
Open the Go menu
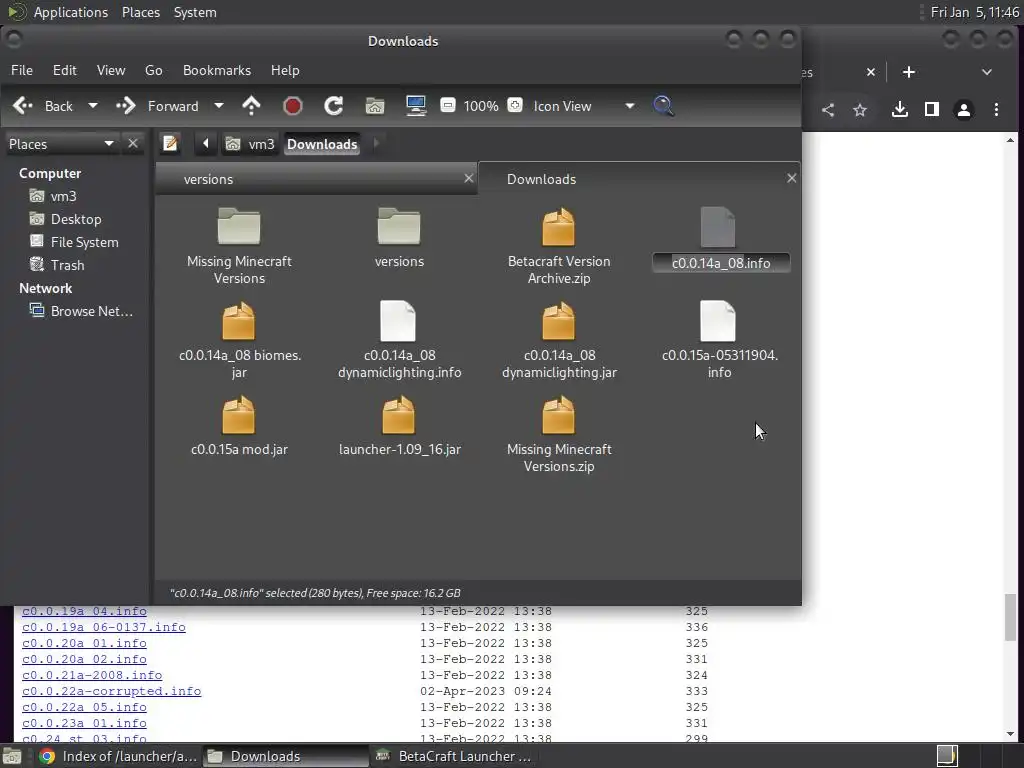[x=153, y=70]
